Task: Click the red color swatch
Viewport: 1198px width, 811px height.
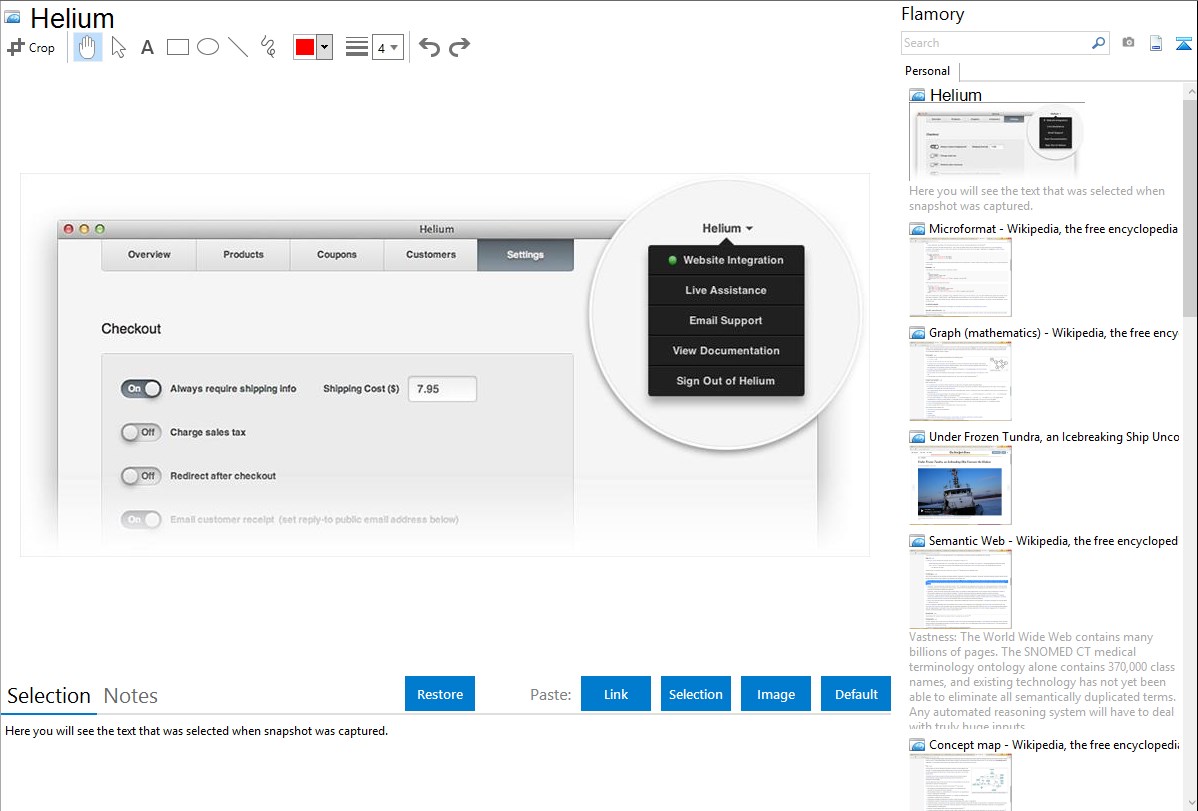Action: 305,47
